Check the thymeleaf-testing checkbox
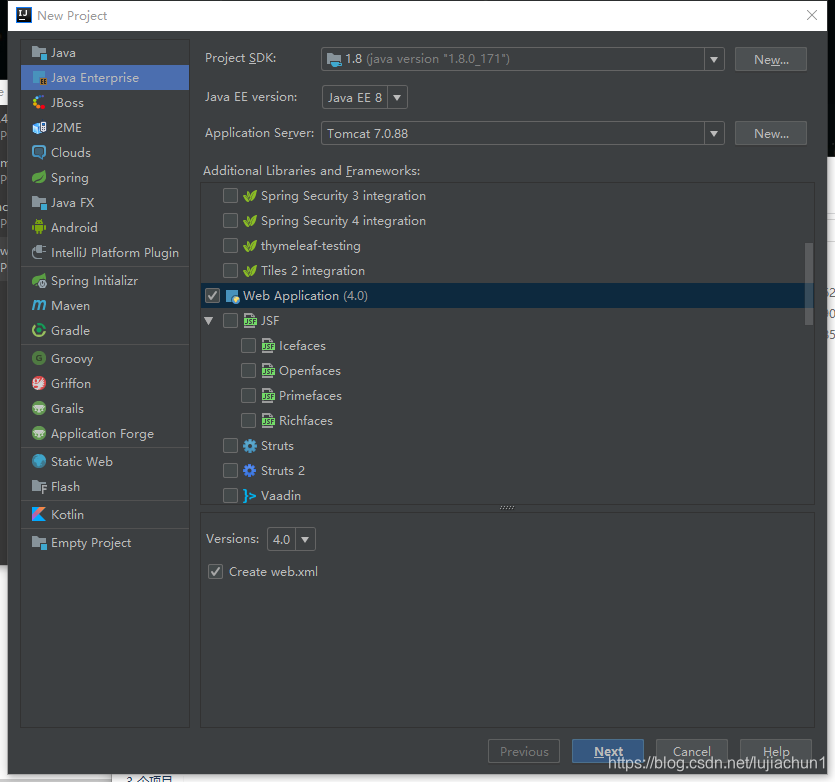The image size is (835, 782). [230, 246]
